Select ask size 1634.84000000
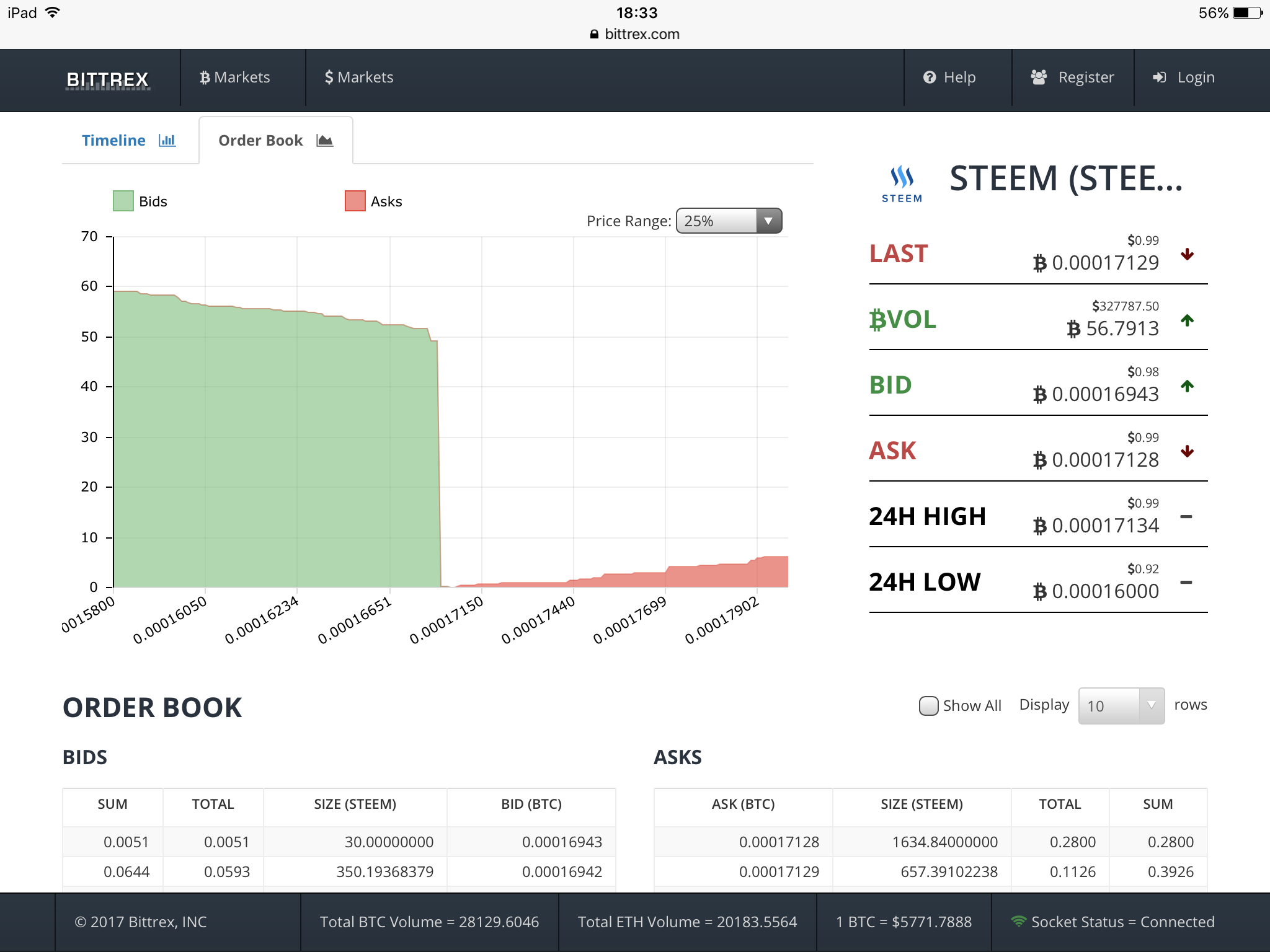 coord(945,842)
